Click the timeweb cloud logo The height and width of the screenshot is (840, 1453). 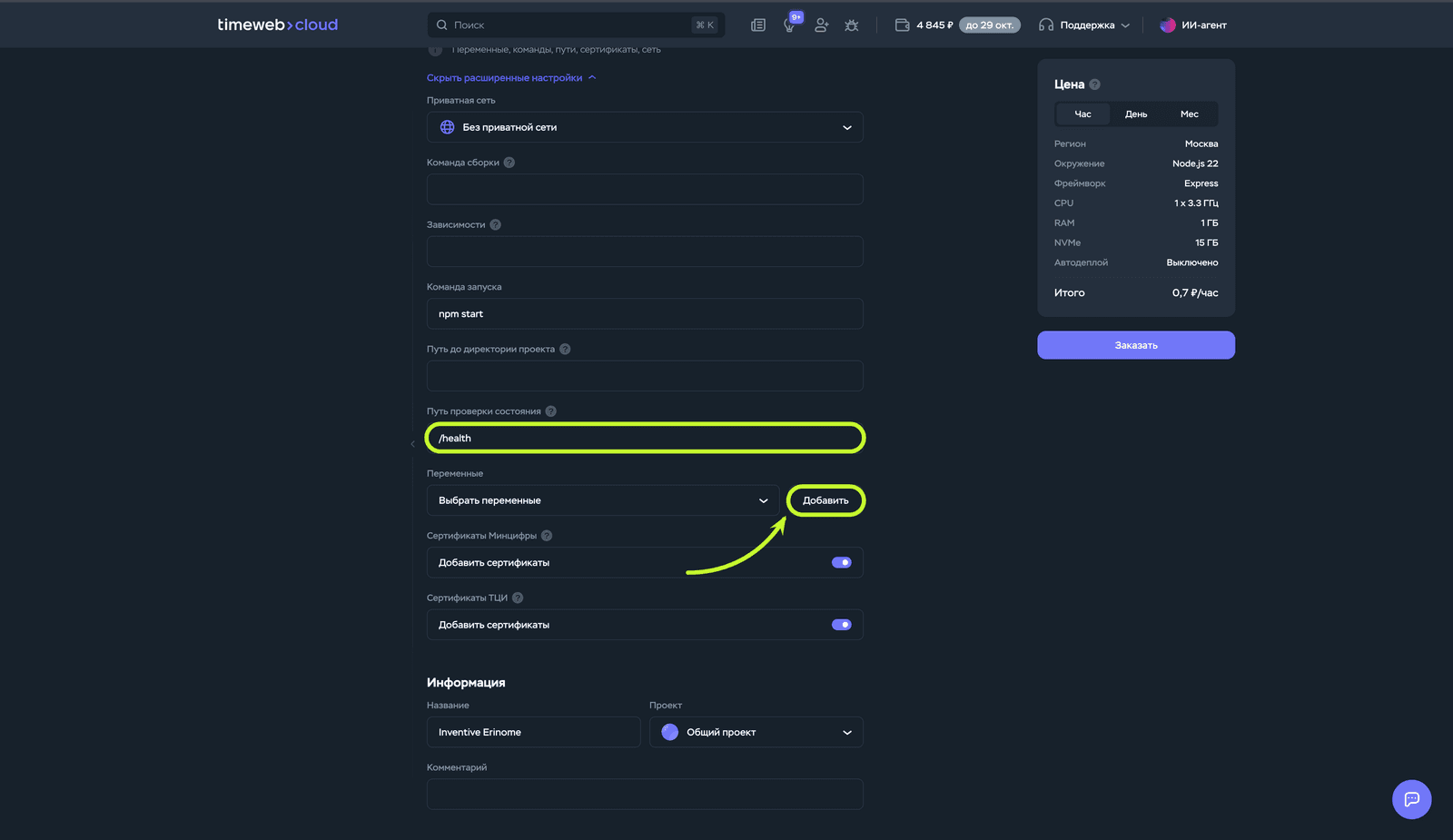[x=277, y=25]
